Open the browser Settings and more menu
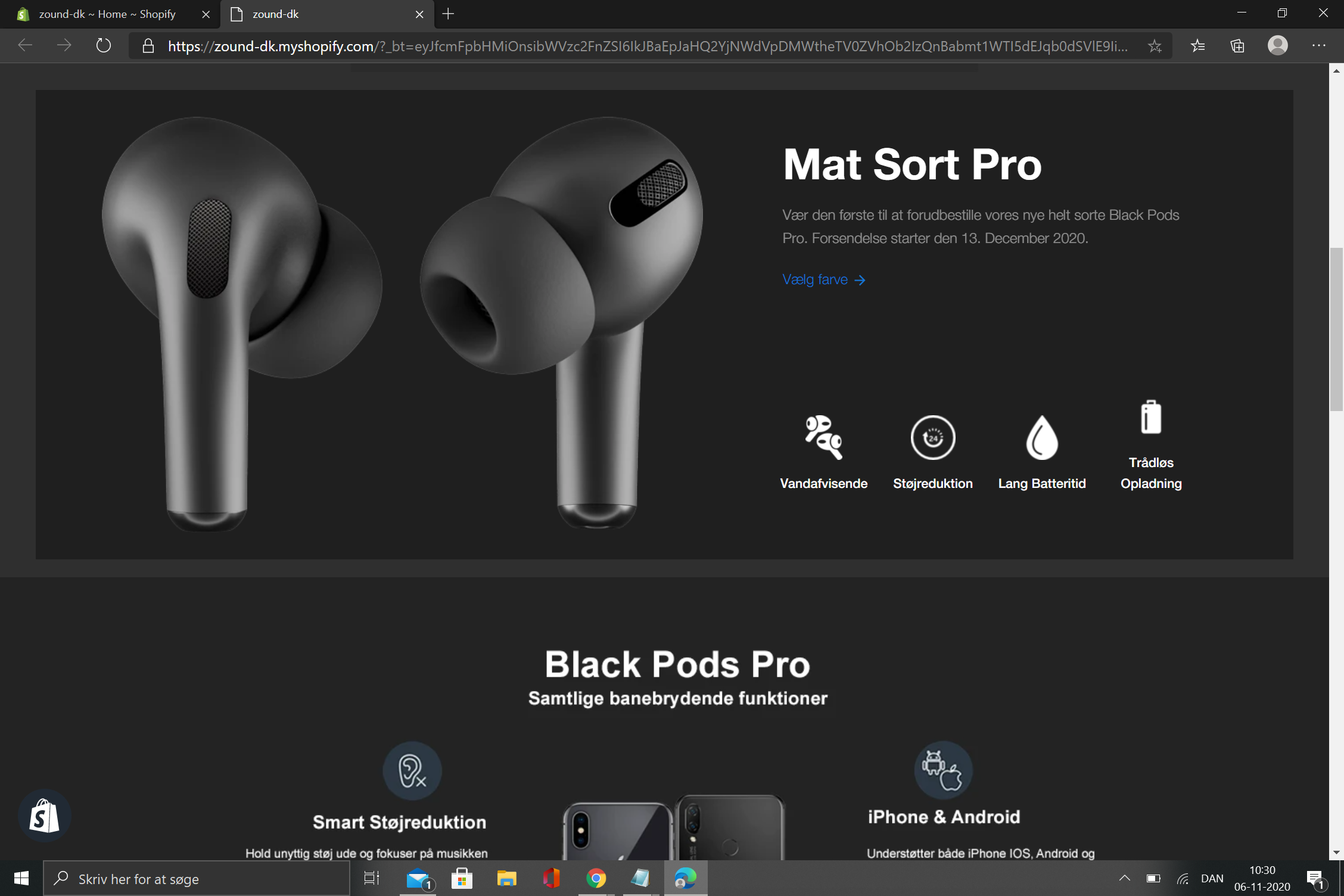The width and height of the screenshot is (1344, 896). tap(1318, 46)
